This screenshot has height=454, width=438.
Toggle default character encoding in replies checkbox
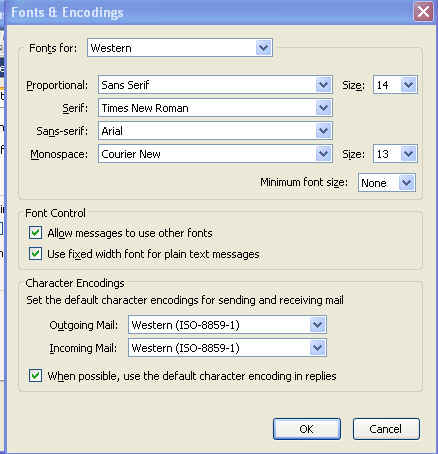pyautogui.click(x=35, y=376)
